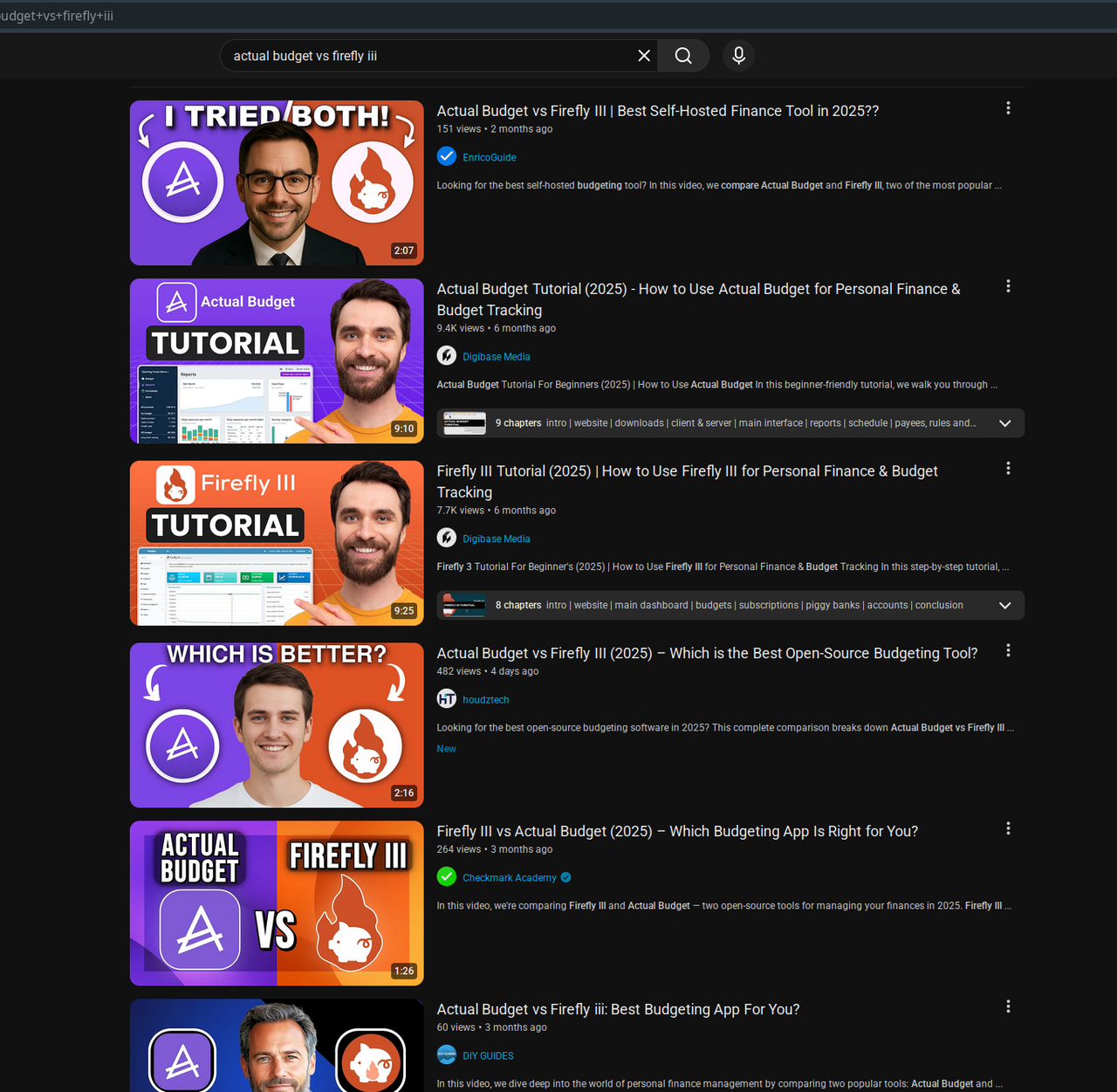1117x1092 pixels.
Task: Open more options for 'Which Budgeting App Is Right' video
Action: tap(1008, 828)
